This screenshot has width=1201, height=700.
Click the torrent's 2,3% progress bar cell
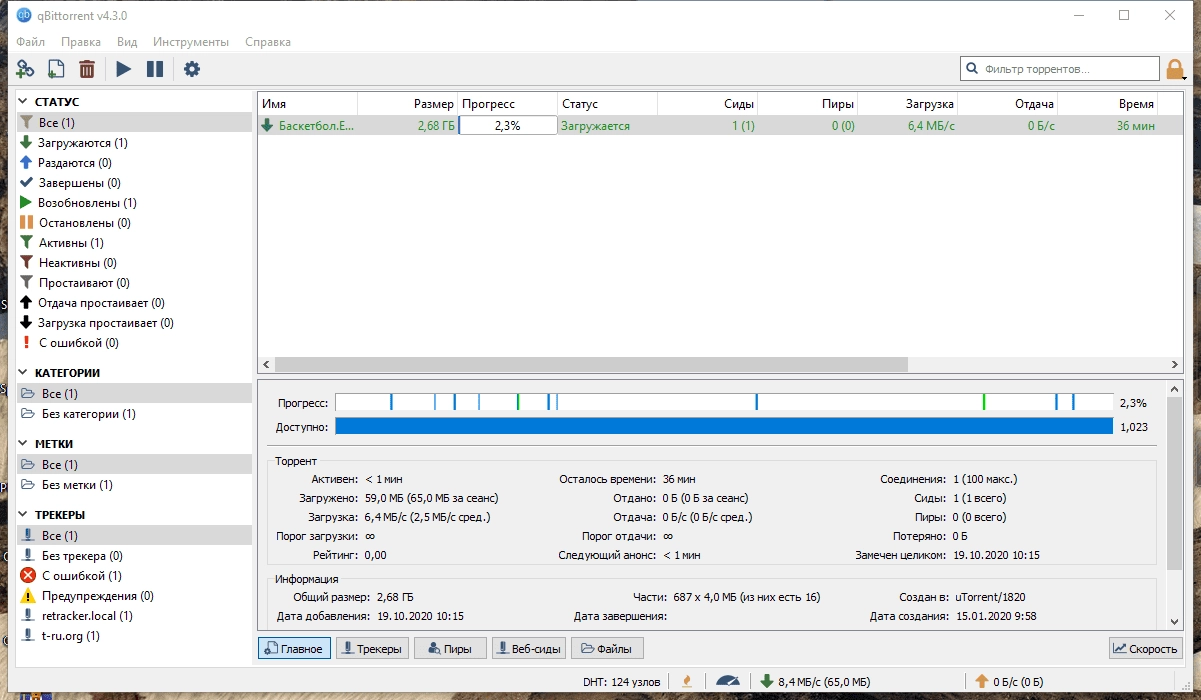507,126
